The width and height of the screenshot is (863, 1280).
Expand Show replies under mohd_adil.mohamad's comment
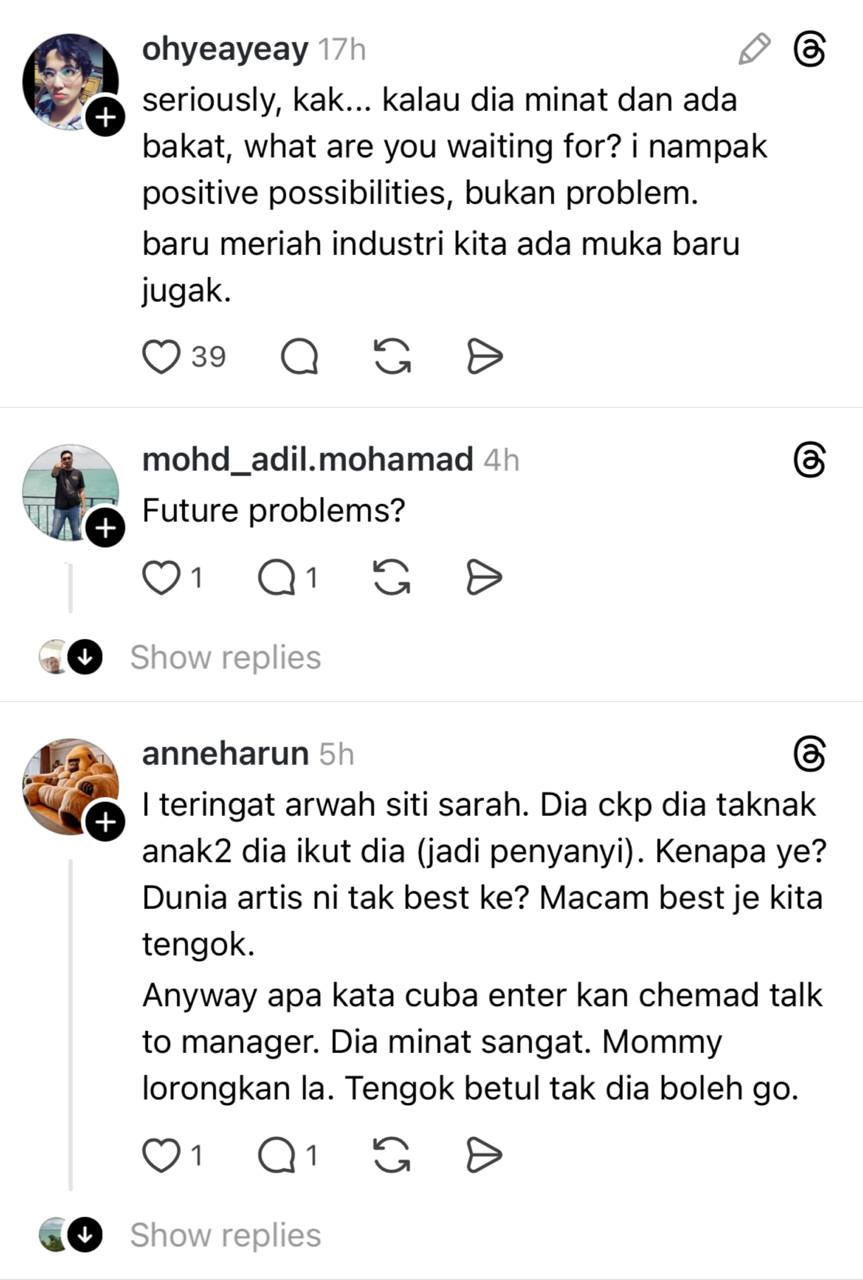pyautogui.click(x=225, y=657)
